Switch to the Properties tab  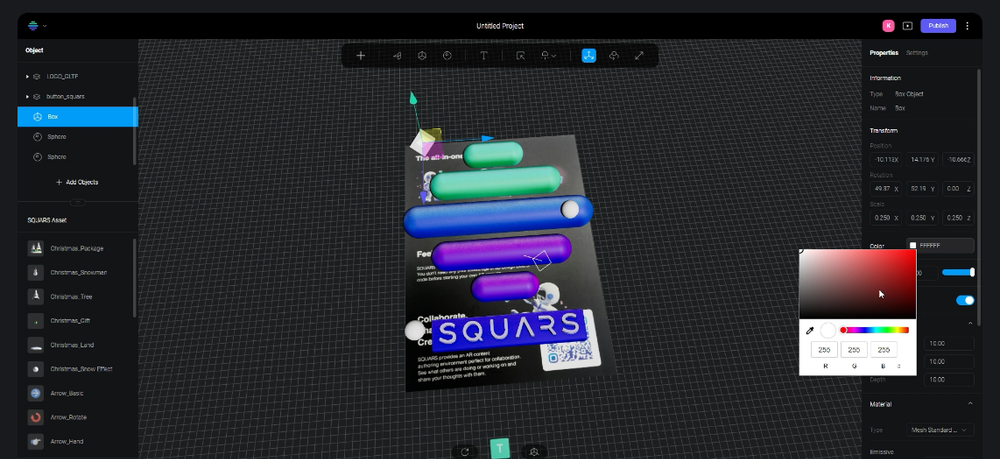(884, 53)
